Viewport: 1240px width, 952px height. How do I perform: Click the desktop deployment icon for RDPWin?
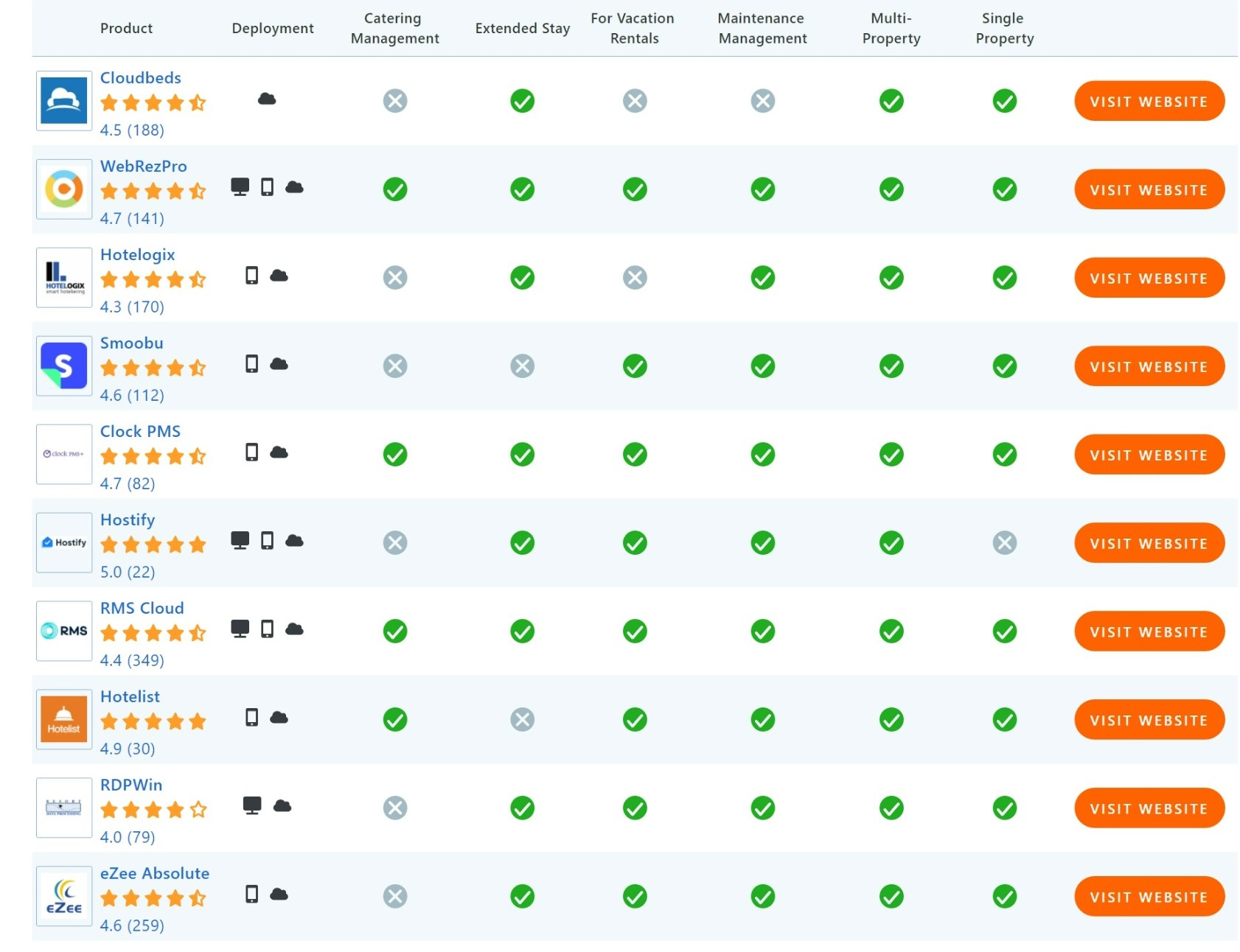(x=252, y=805)
